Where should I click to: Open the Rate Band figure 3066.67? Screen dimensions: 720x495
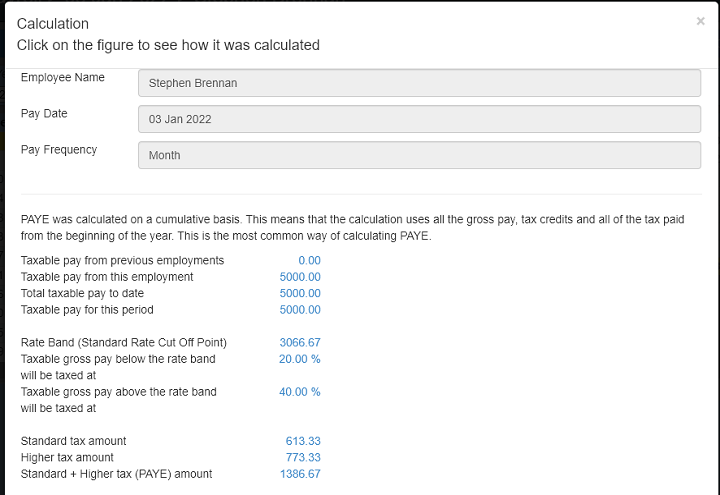(300, 342)
